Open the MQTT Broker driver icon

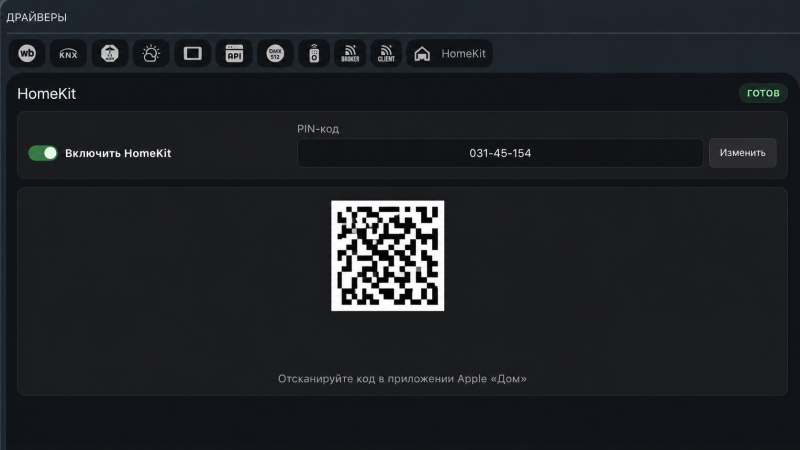tap(350, 53)
